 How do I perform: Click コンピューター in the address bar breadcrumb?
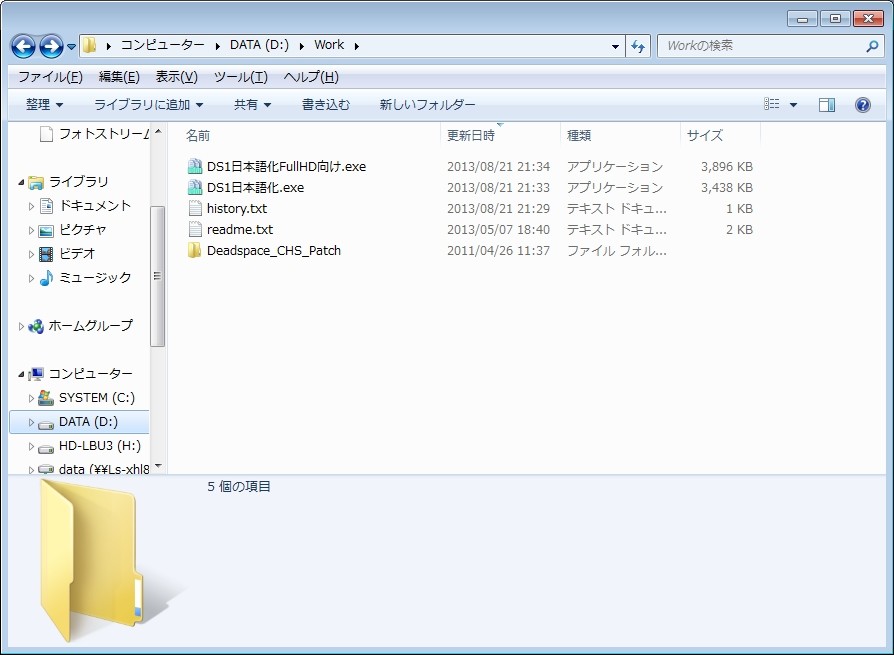[162, 45]
